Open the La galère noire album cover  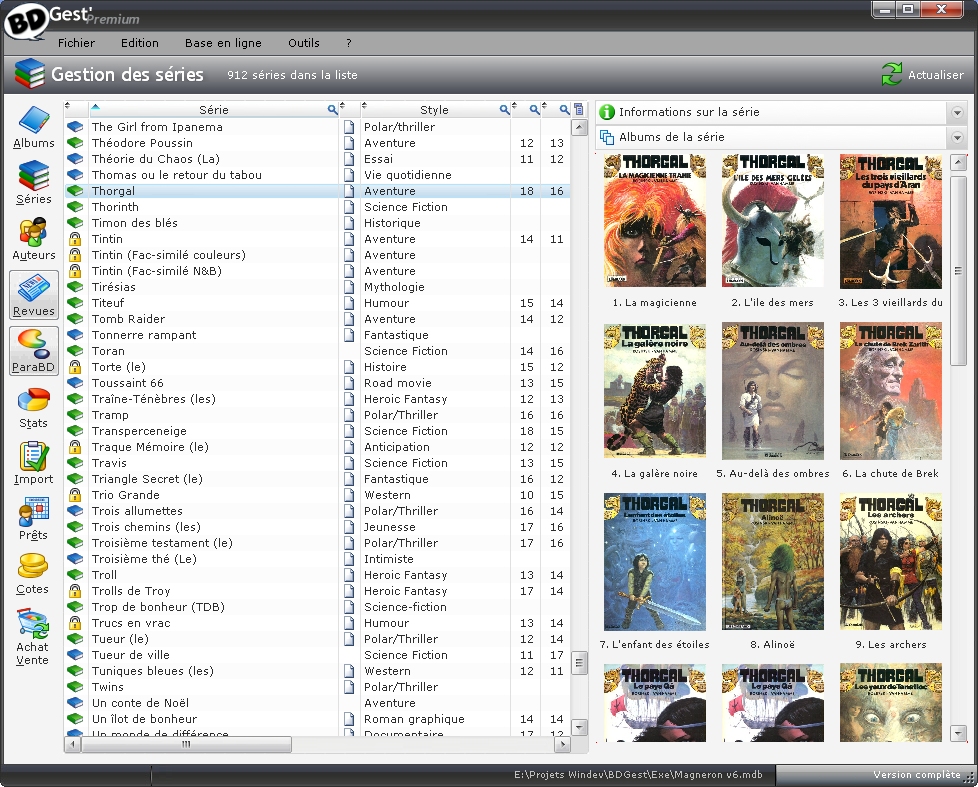click(x=655, y=391)
